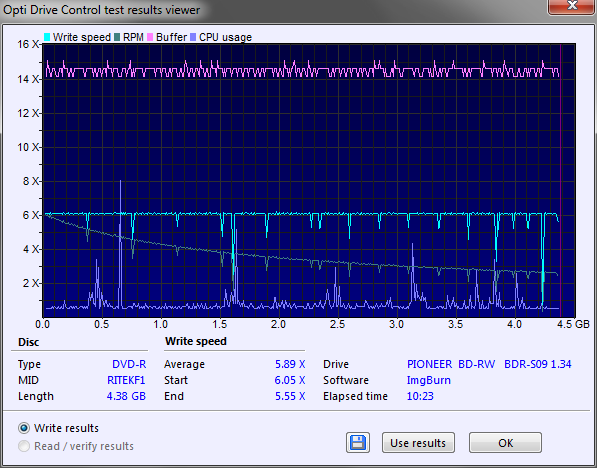Screen dimensions: 597x468
Task: Click the Use results button
Action: tap(418, 443)
